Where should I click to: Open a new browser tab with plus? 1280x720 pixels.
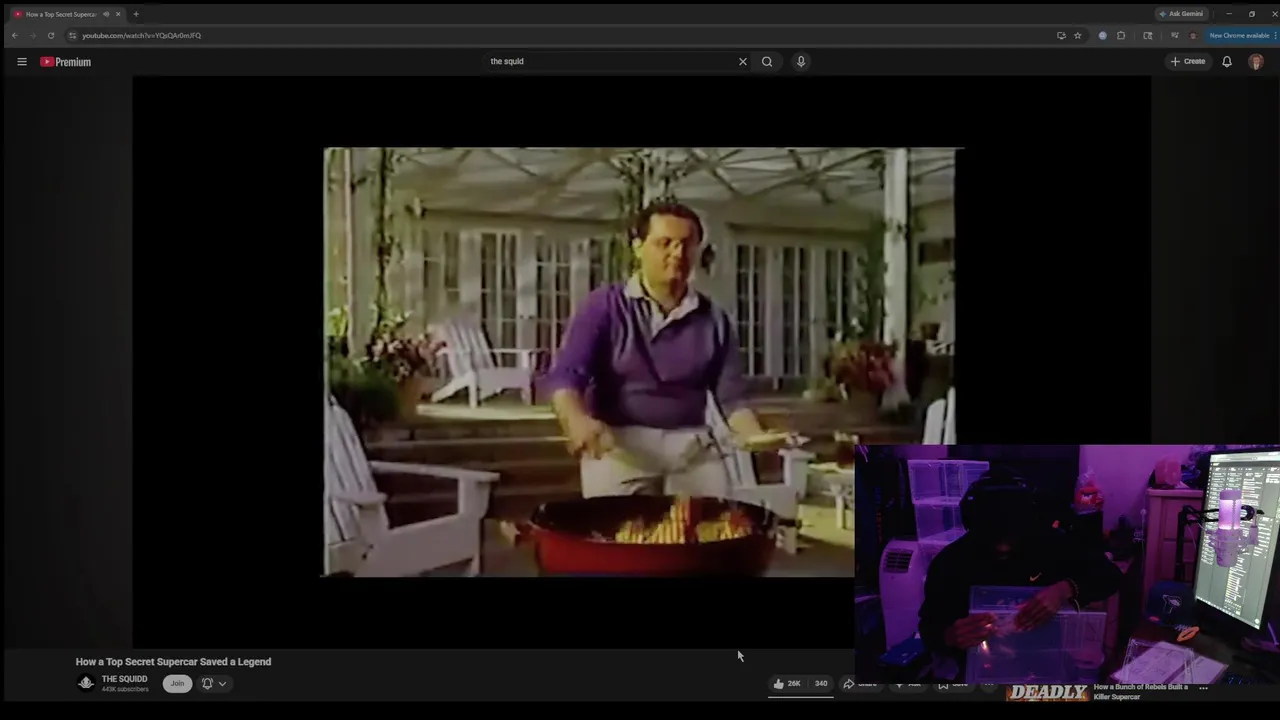(x=136, y=14)
